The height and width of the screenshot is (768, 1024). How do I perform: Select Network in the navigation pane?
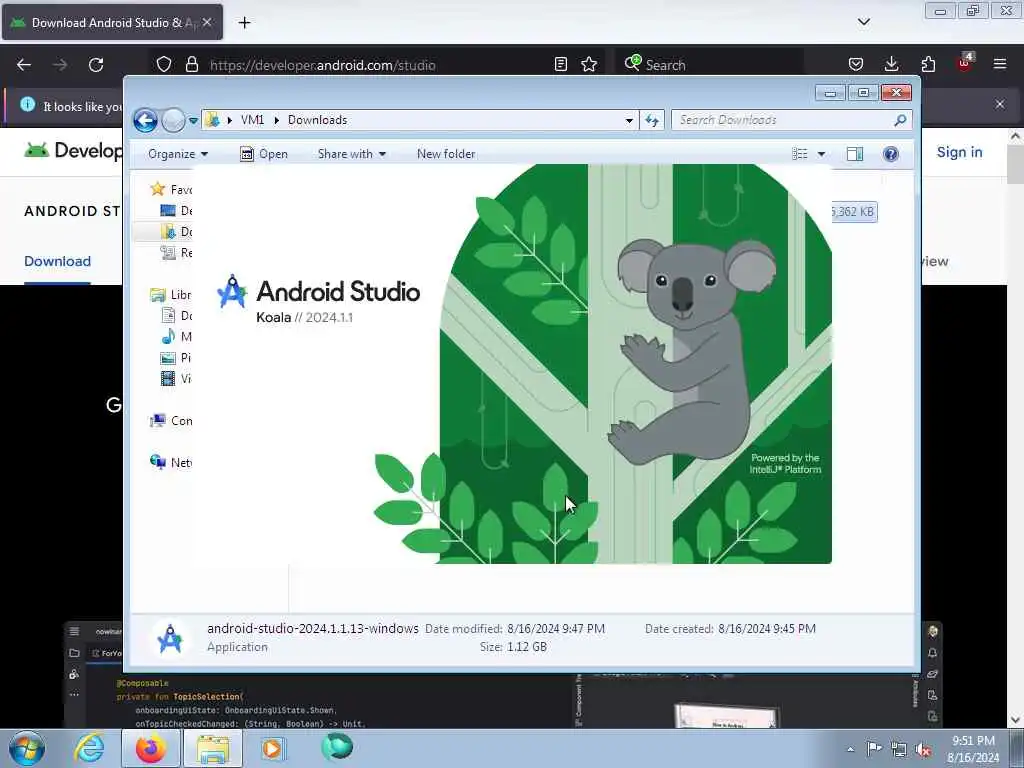[171, 463]
